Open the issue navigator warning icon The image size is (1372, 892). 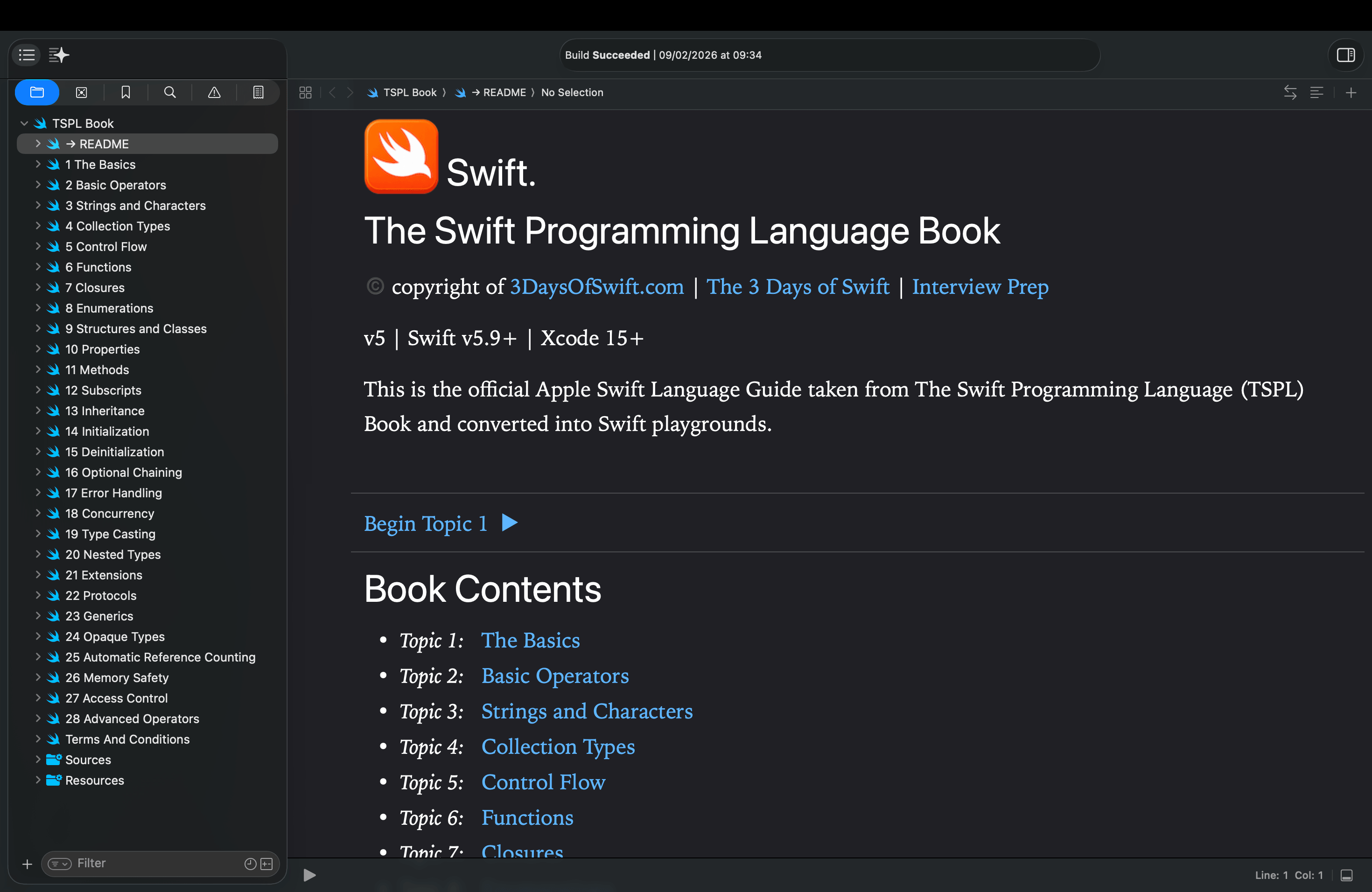[x=214, y=92]
